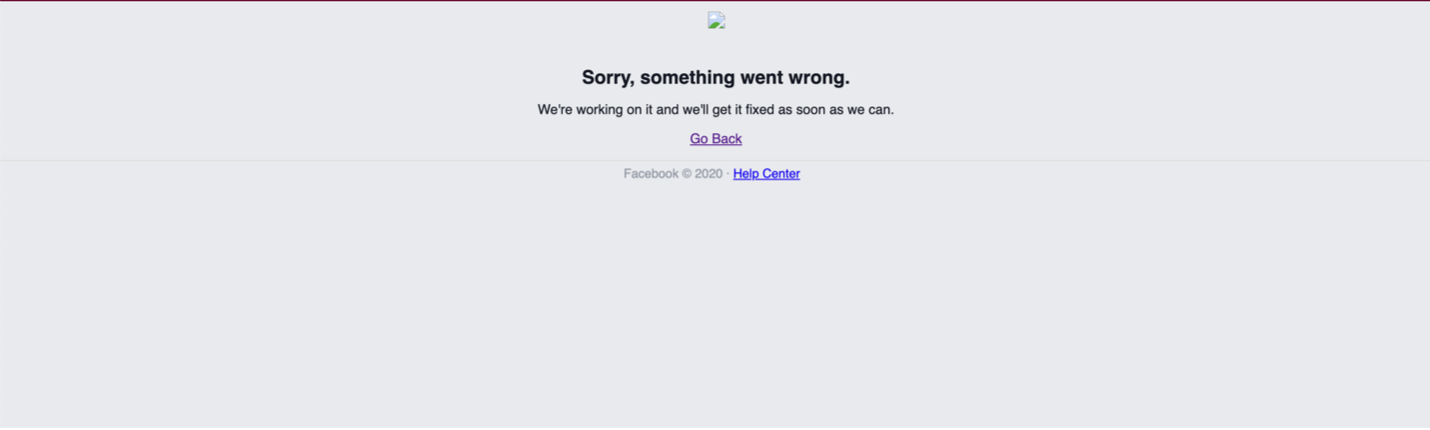The height and width of the screenshot is (430, 1430).
Task: Click the word "Sorry," in the heading
Action: click(x=608, y=78)
